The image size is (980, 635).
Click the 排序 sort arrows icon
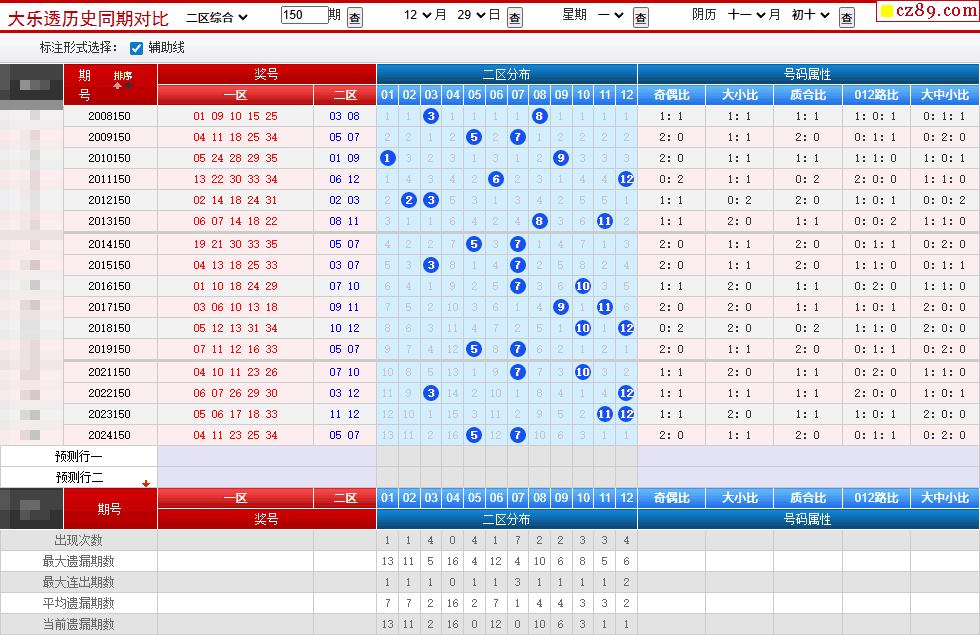[122, 81]
